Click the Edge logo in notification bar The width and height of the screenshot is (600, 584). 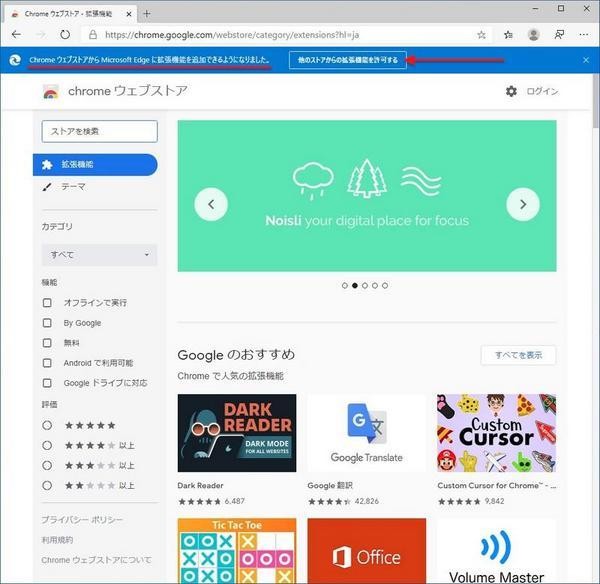15,60
